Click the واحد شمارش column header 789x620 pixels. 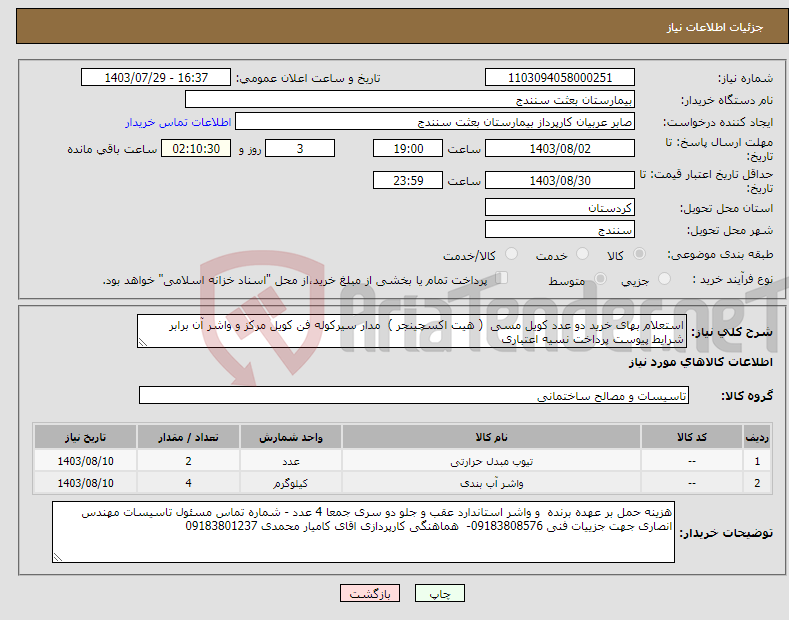tap(291, 437)
